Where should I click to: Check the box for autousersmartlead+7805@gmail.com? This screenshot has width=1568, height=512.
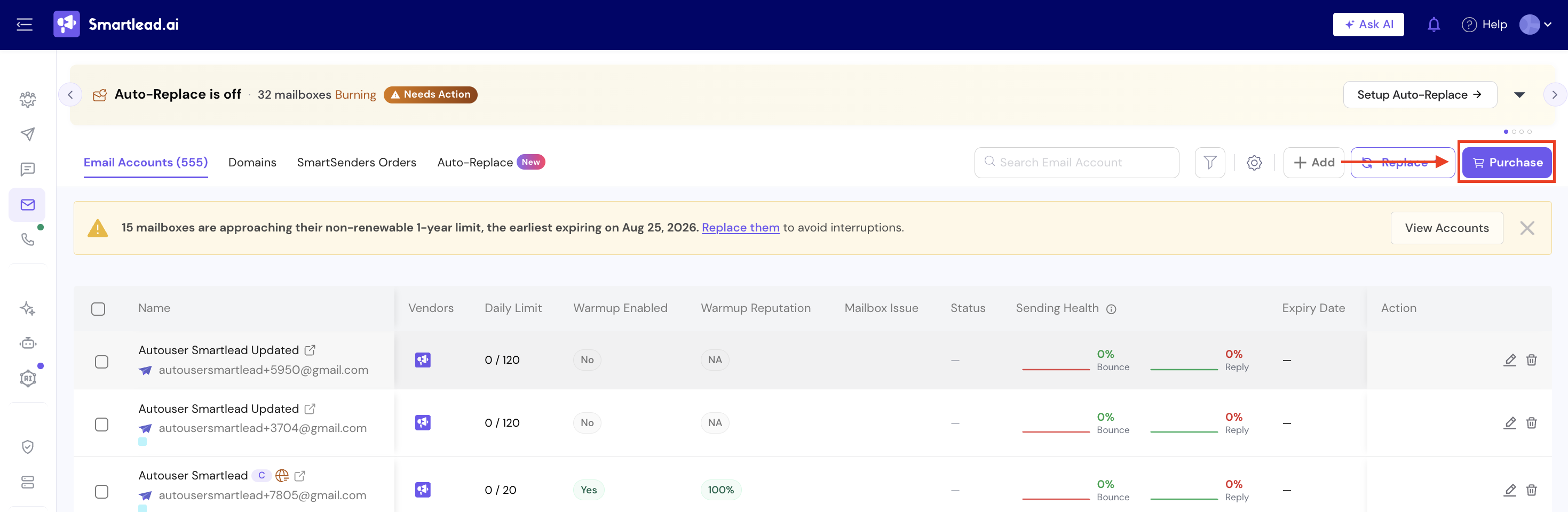point(101,491)
